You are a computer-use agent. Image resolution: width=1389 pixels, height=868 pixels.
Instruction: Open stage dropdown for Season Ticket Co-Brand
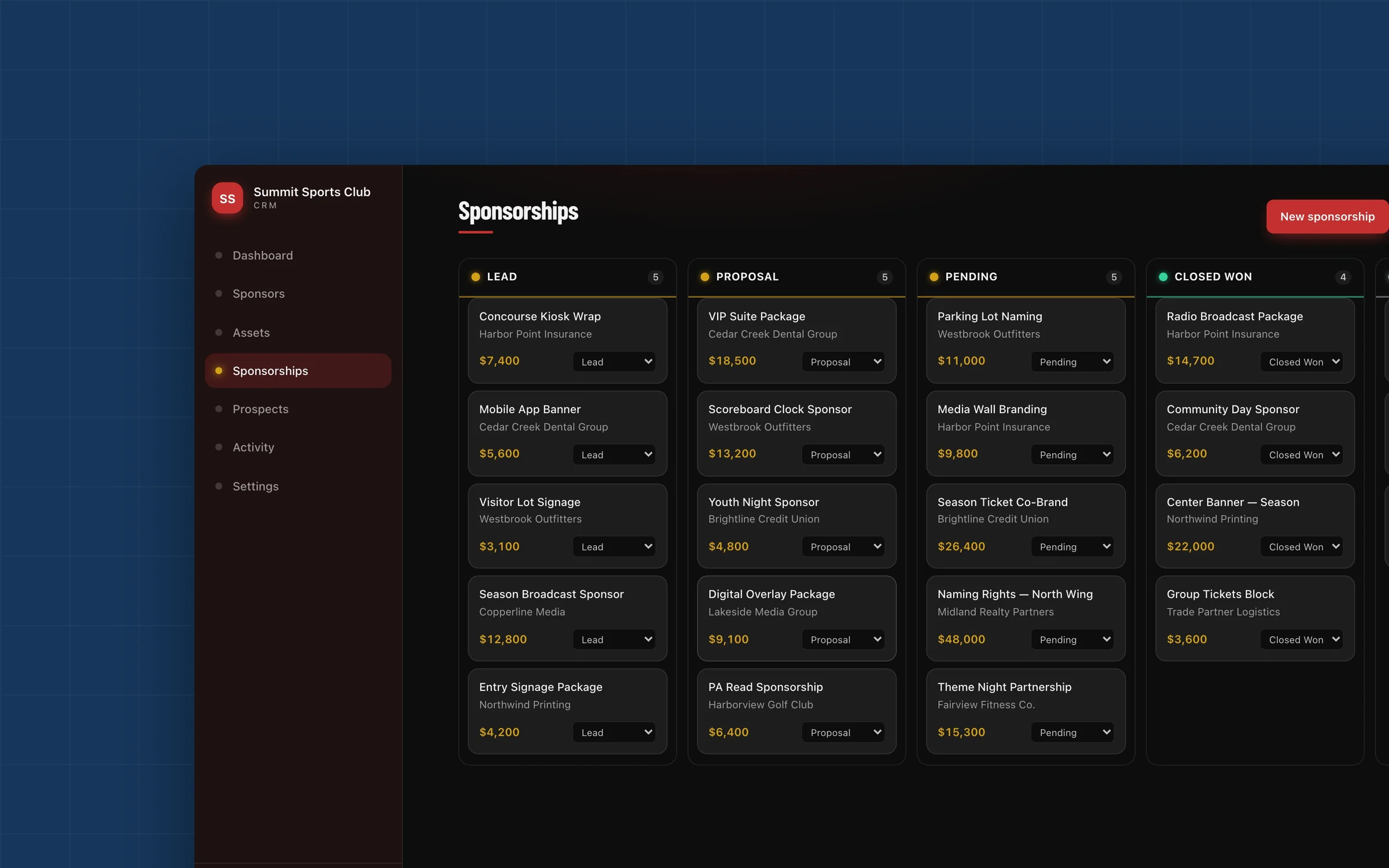1072,547
